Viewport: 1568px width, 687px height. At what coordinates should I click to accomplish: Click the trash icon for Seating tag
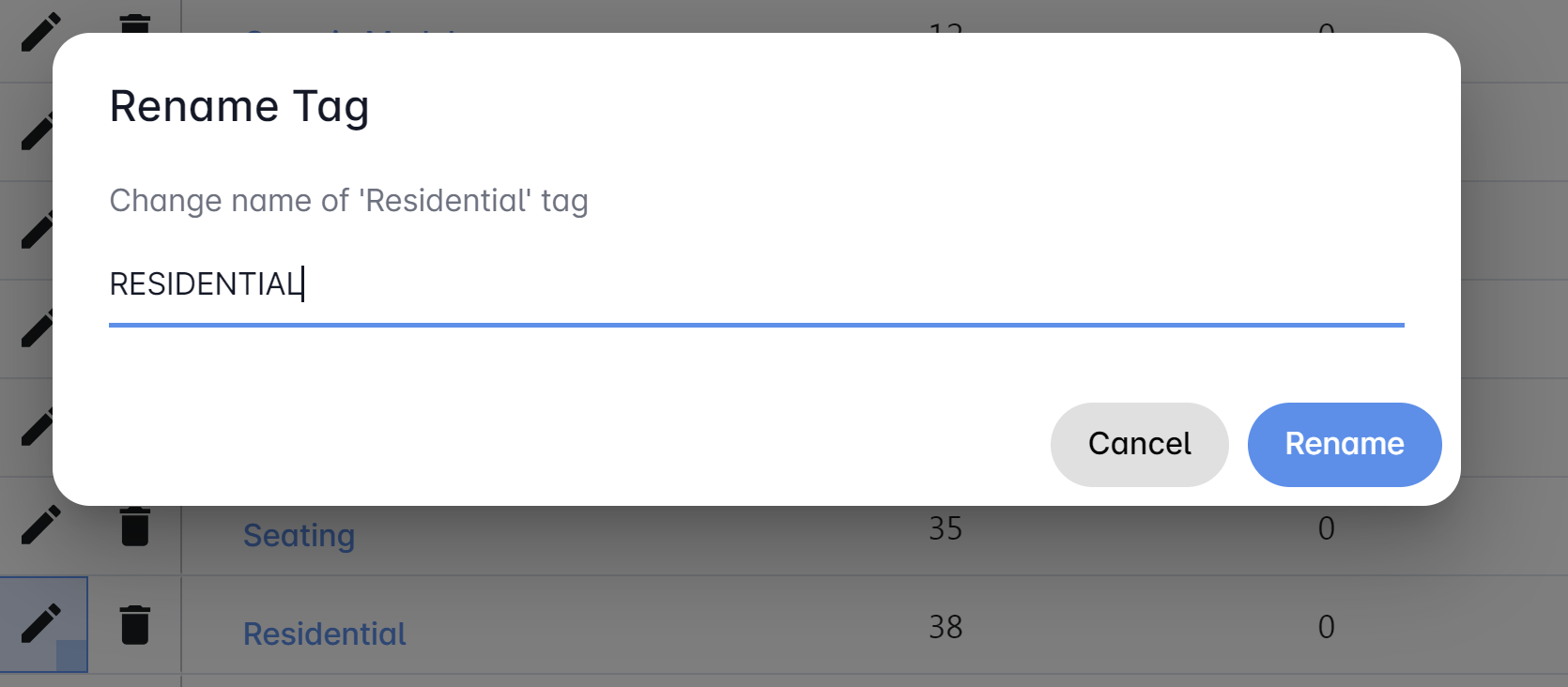coord(135,526)
